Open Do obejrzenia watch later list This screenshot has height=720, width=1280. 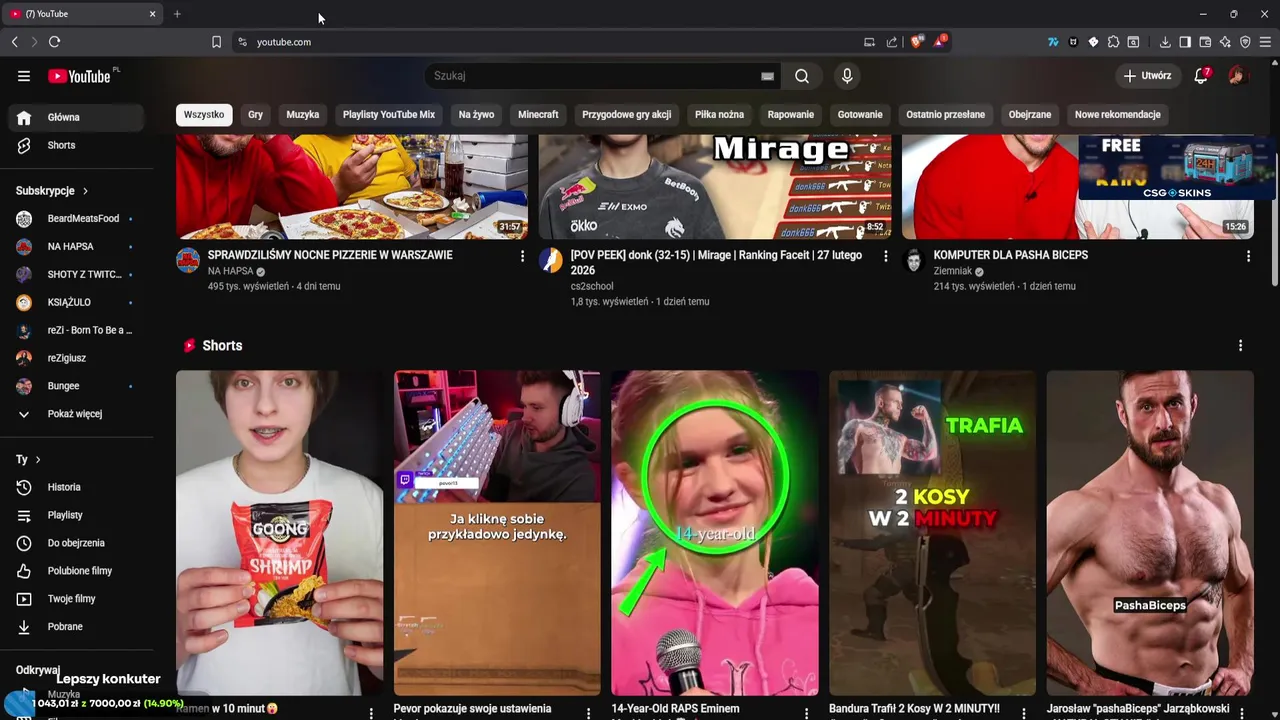pos(77,543)
